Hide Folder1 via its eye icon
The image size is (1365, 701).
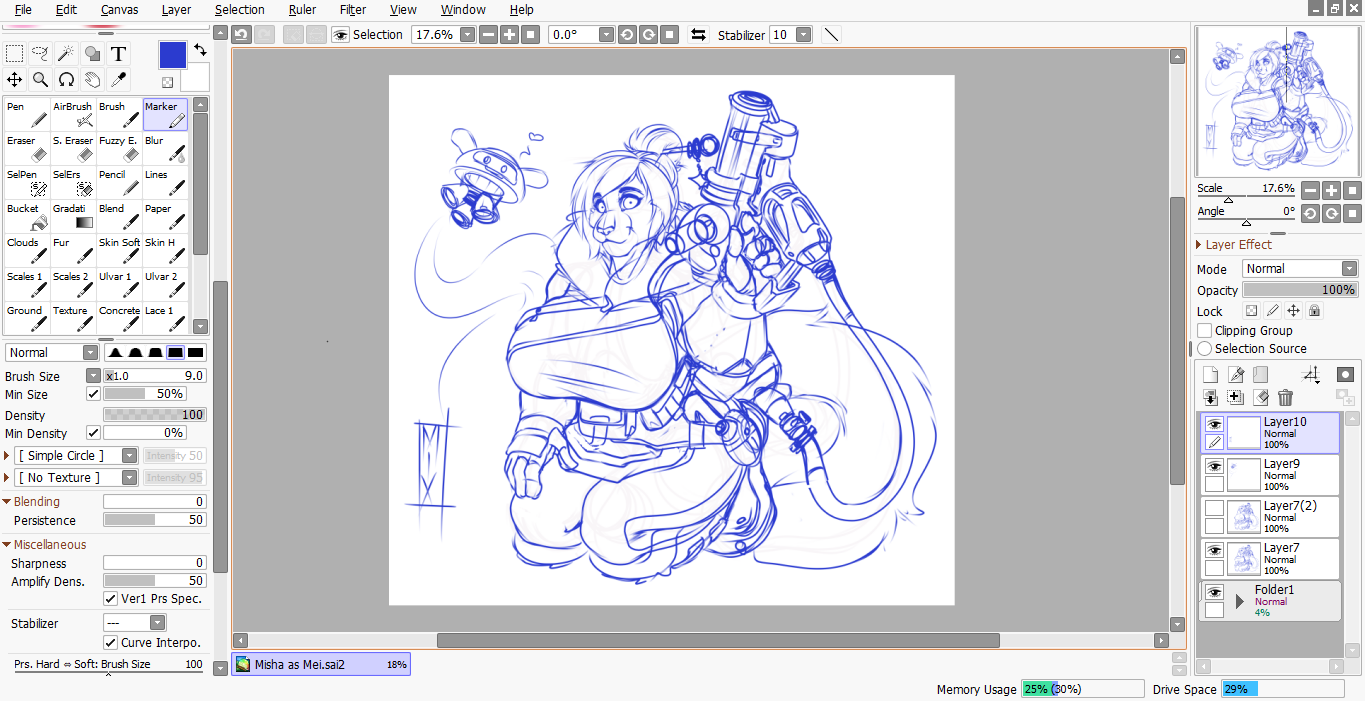click(x=1214, y=592)
